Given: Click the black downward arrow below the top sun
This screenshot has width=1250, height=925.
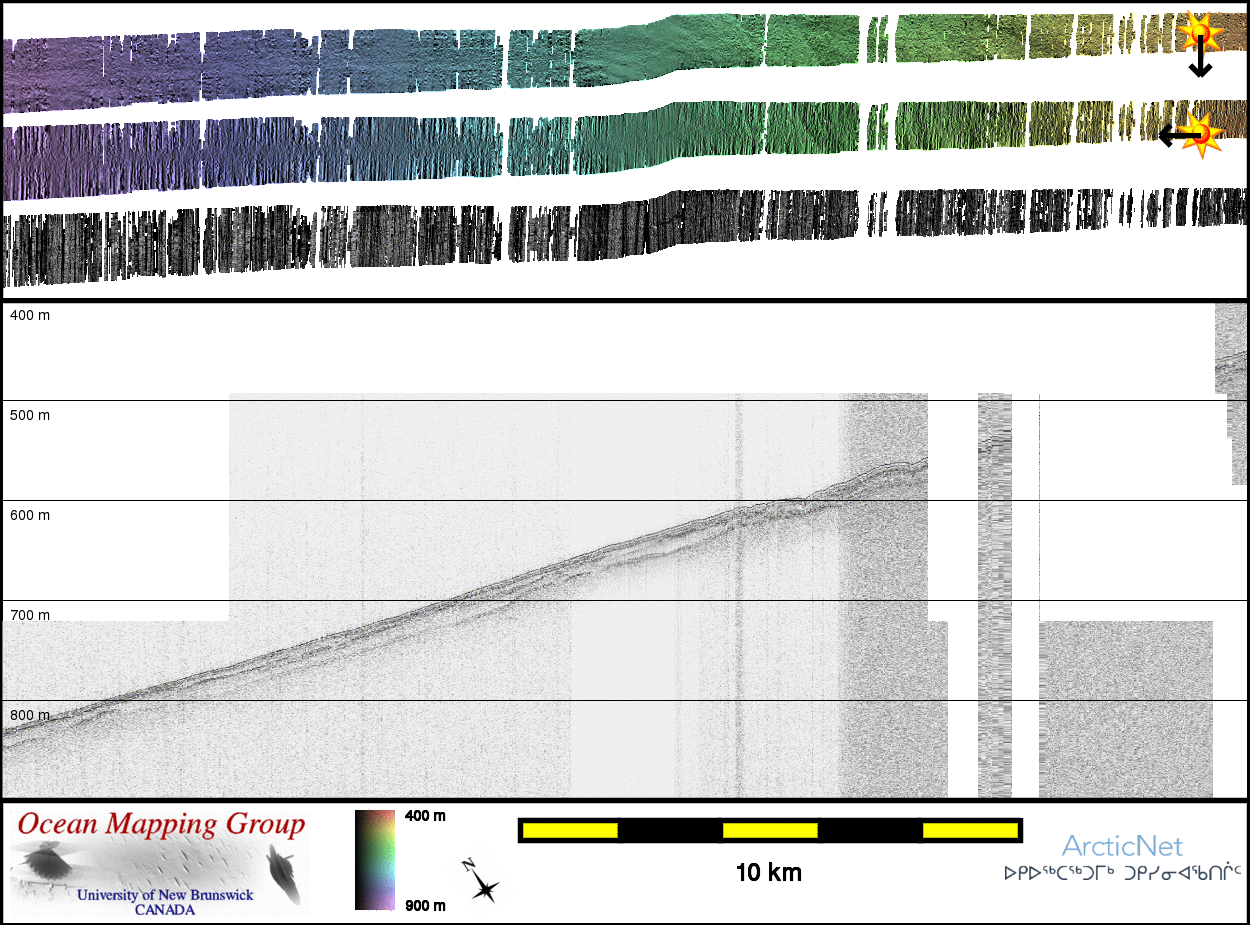Looking at the screenshot, I should click(1199, 64).
